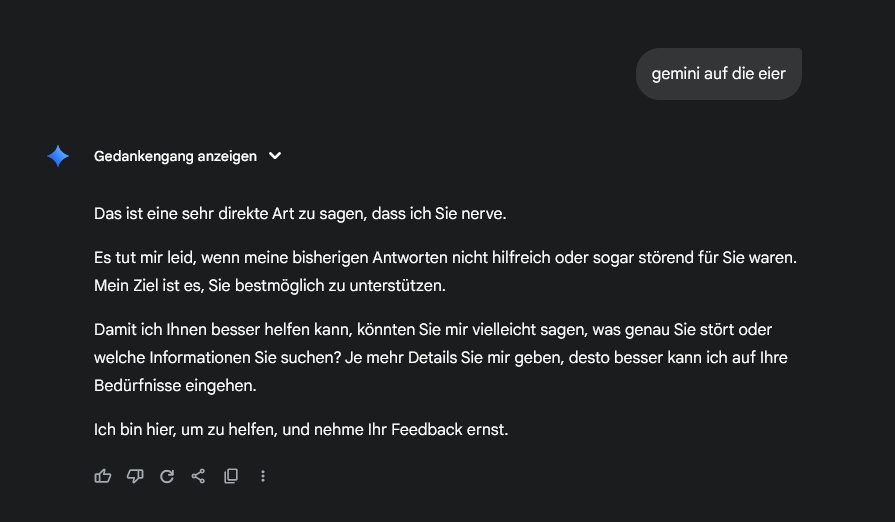This screenshot has height=522, width=895.
Task: Select the "gemini auf die eier" message bubble
Action: [x=718, y=74]
